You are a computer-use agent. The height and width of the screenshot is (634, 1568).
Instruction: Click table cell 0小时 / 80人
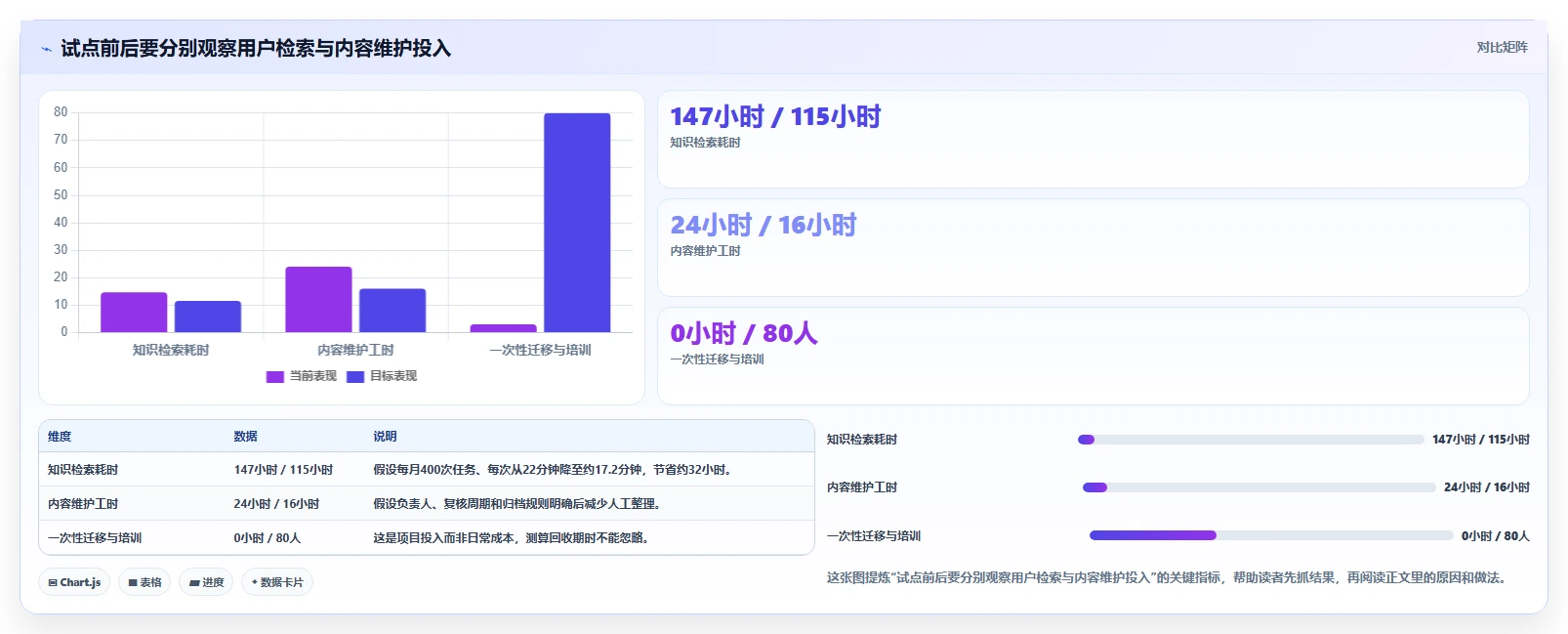tap(268, 538)
